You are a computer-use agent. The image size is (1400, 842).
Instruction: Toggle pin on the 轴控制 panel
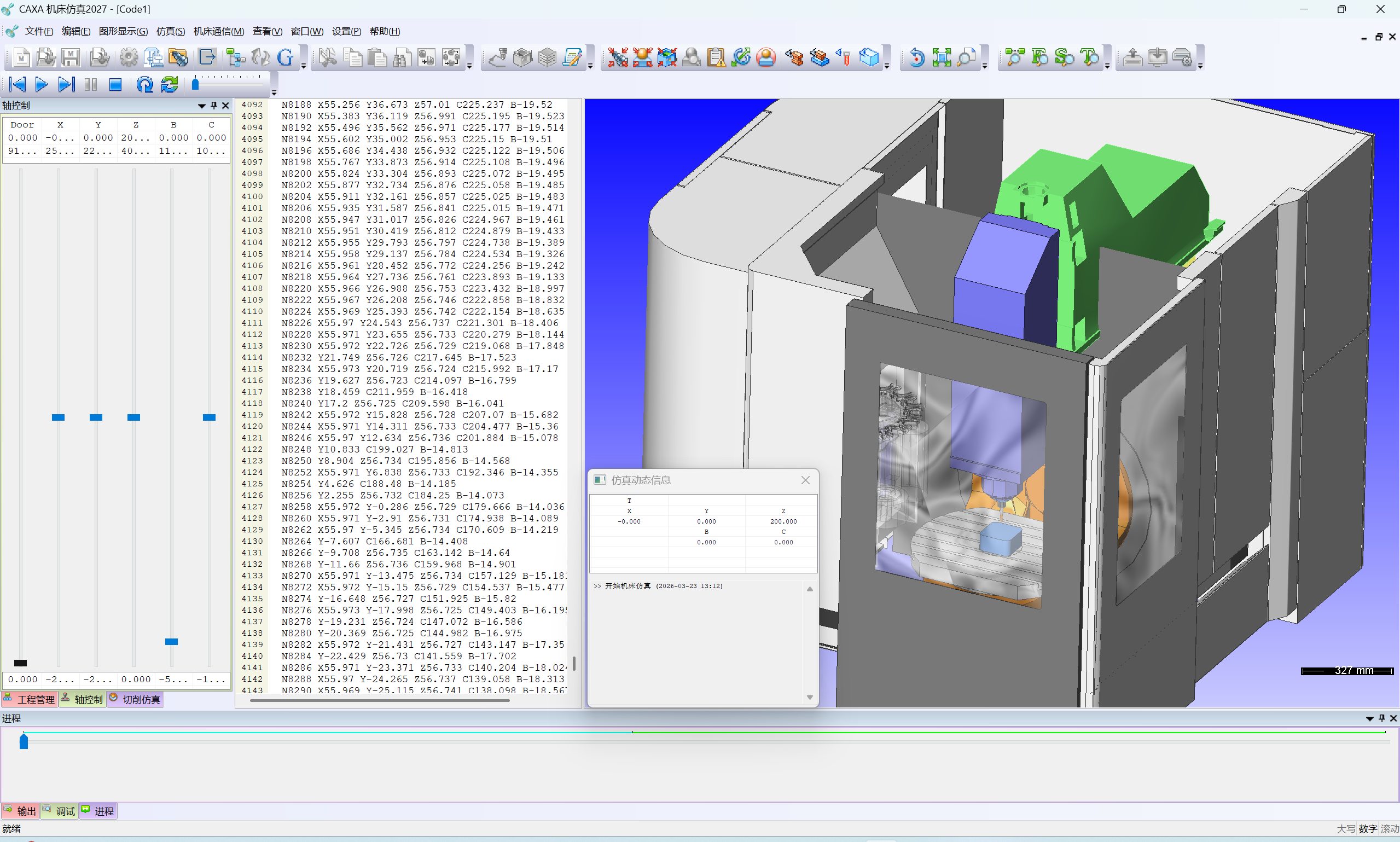(214, 106)
